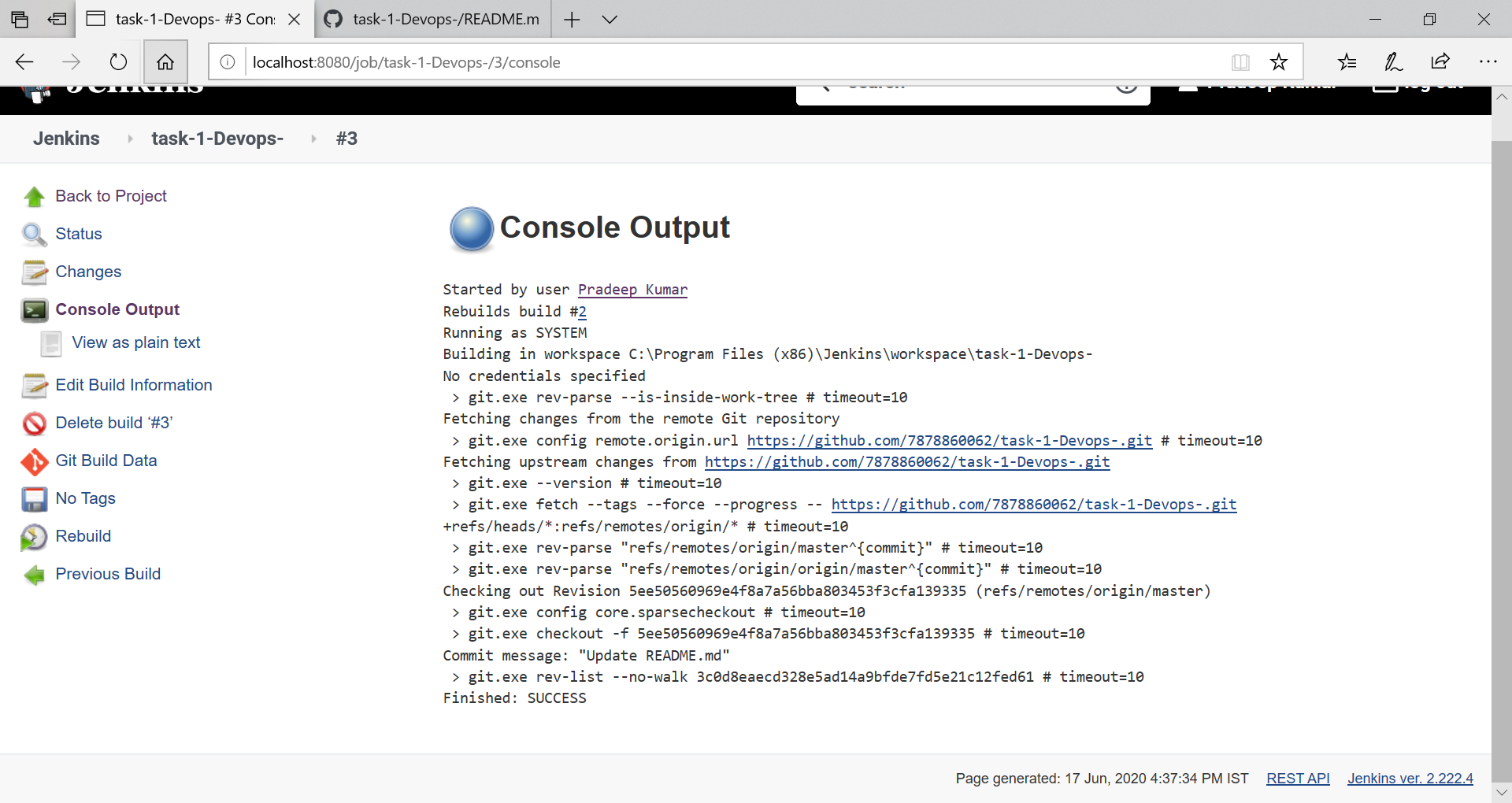The height and width of the screenshot is (803, 1512).
Task: Open the browser Settings and more menu
Action: point(1488,61)
